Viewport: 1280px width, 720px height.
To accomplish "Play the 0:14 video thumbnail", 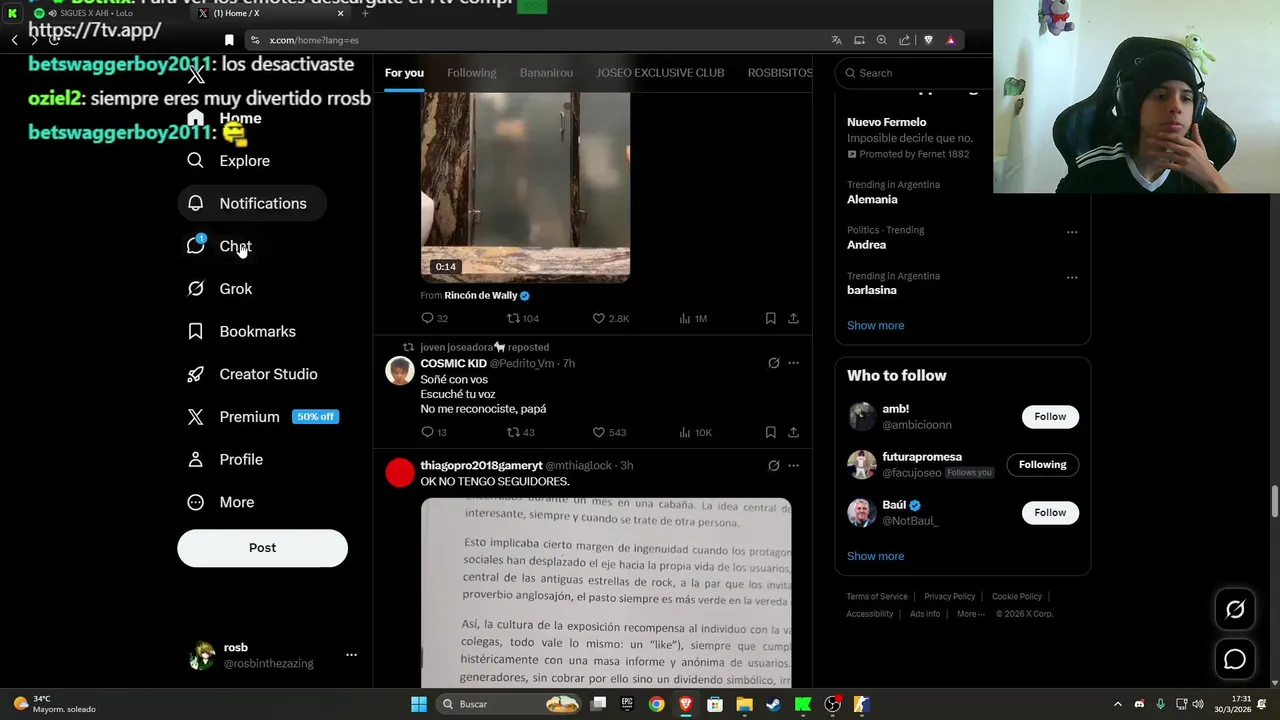I will (525, 187).
